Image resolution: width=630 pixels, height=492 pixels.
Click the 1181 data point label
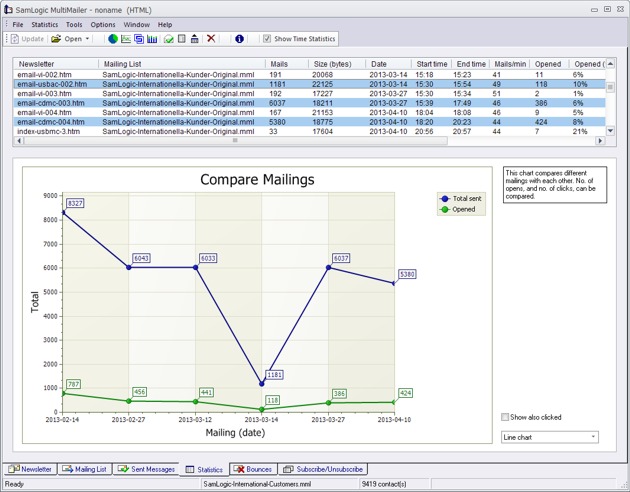(x=274, y=375)
